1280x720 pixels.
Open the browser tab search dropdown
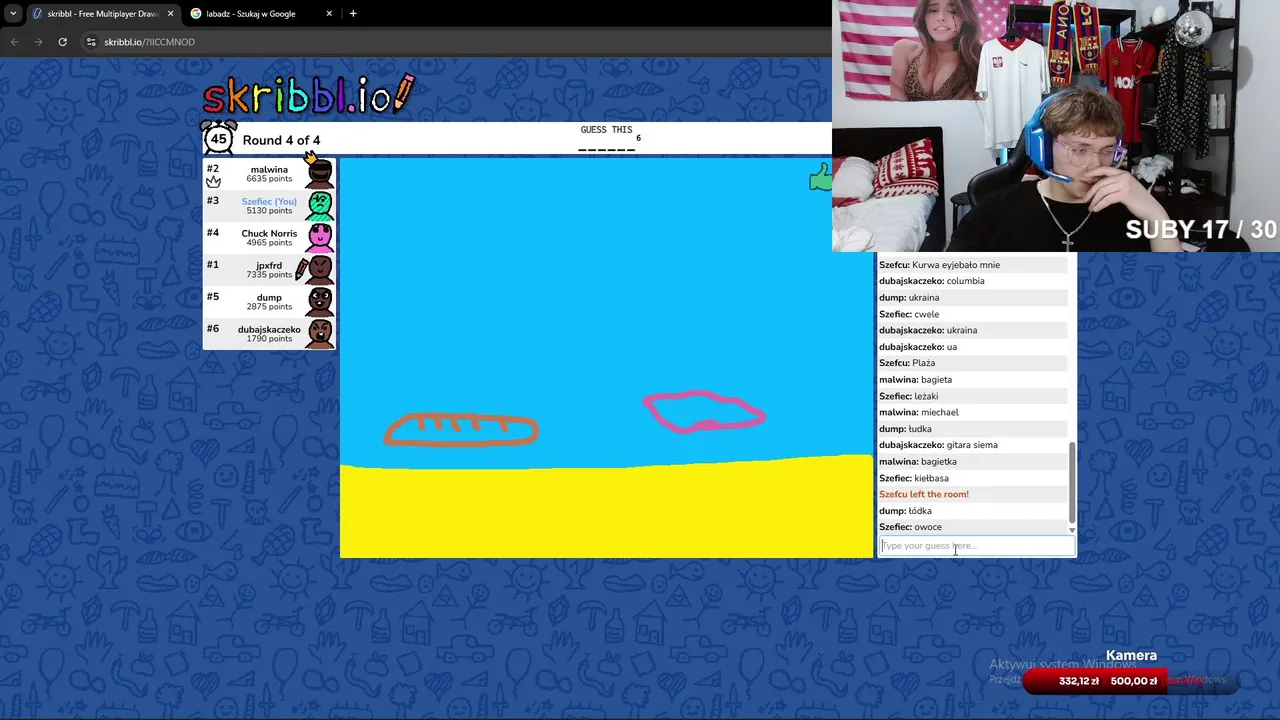(13, 14)
